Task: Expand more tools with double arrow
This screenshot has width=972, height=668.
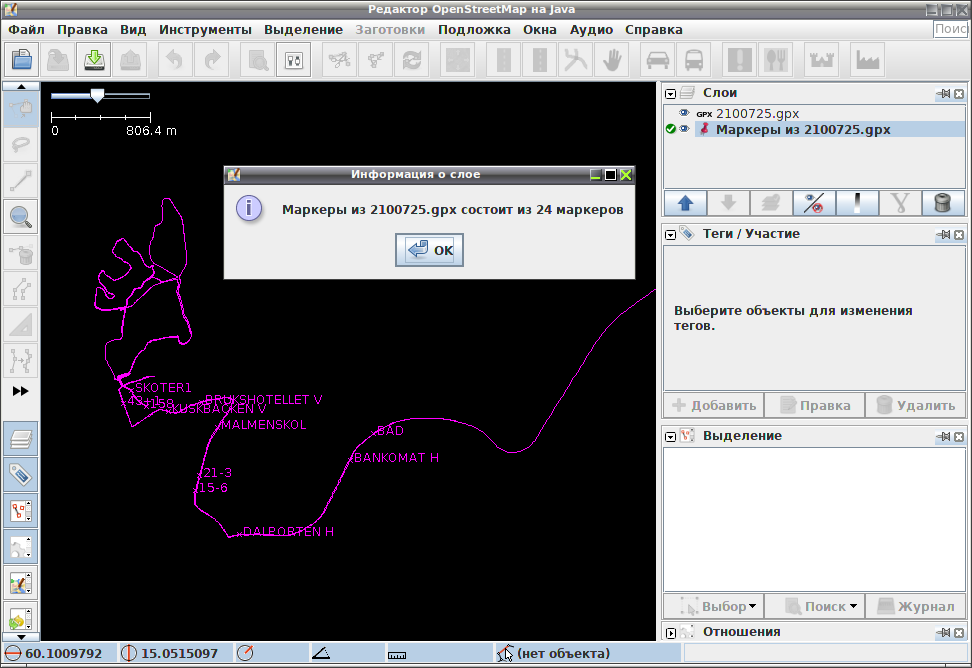Action: click(20, 391)
